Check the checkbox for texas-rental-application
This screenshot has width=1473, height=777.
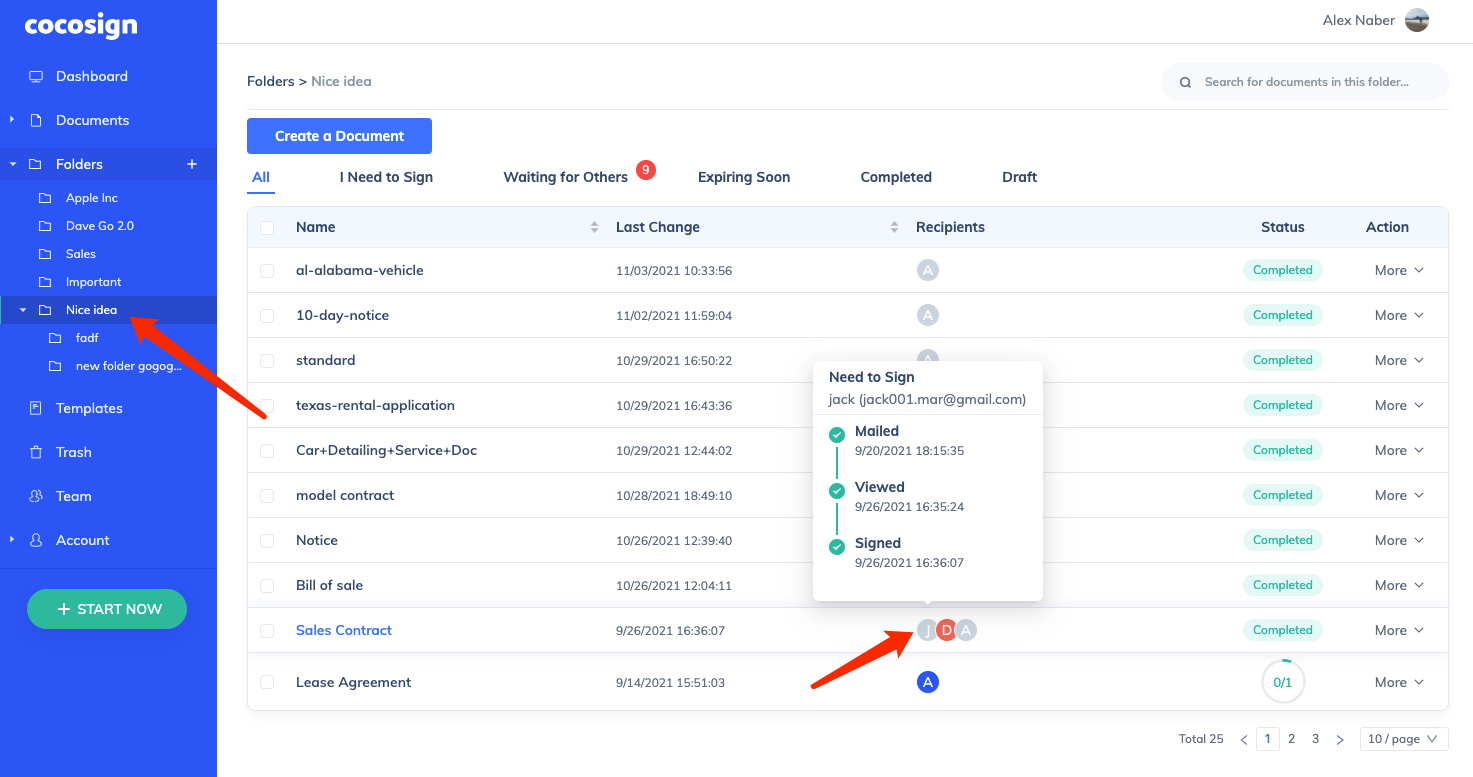[x=267, y=405]
